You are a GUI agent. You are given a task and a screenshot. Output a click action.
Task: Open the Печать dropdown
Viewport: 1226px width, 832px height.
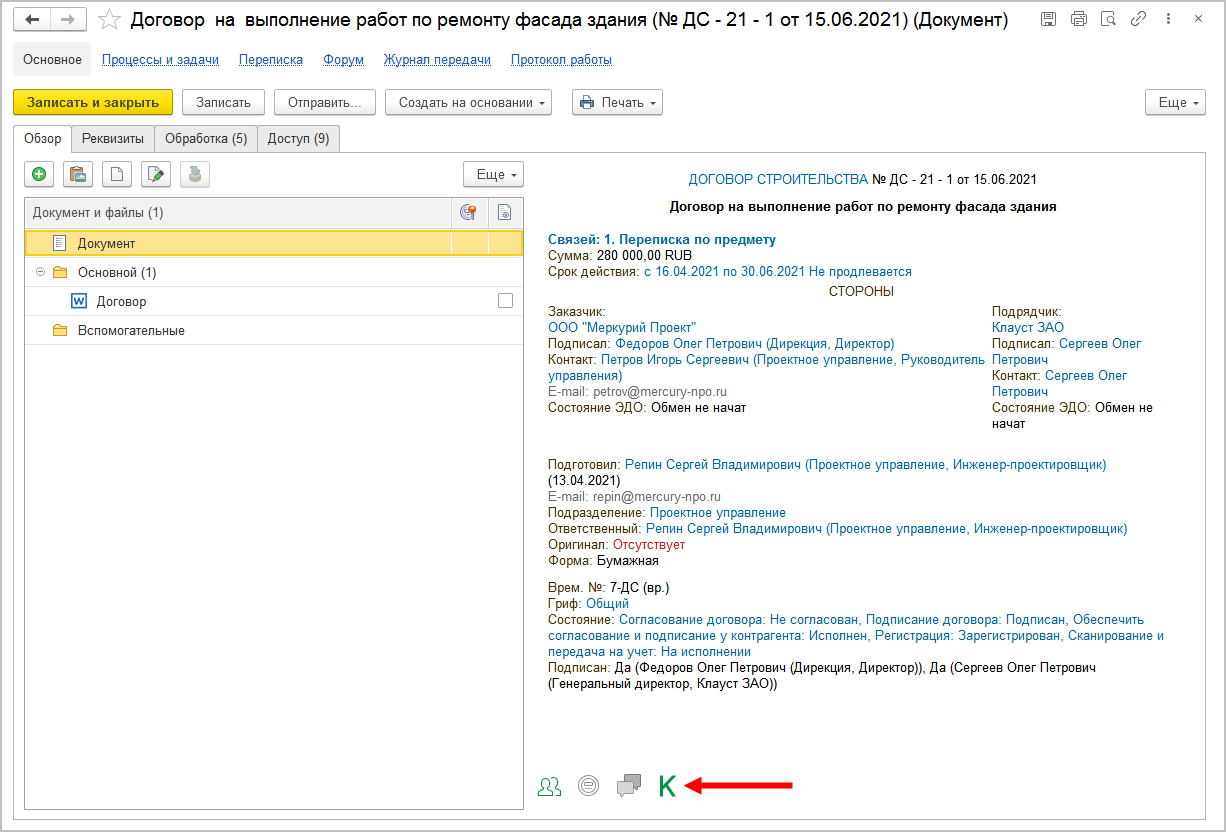[617, 103]
